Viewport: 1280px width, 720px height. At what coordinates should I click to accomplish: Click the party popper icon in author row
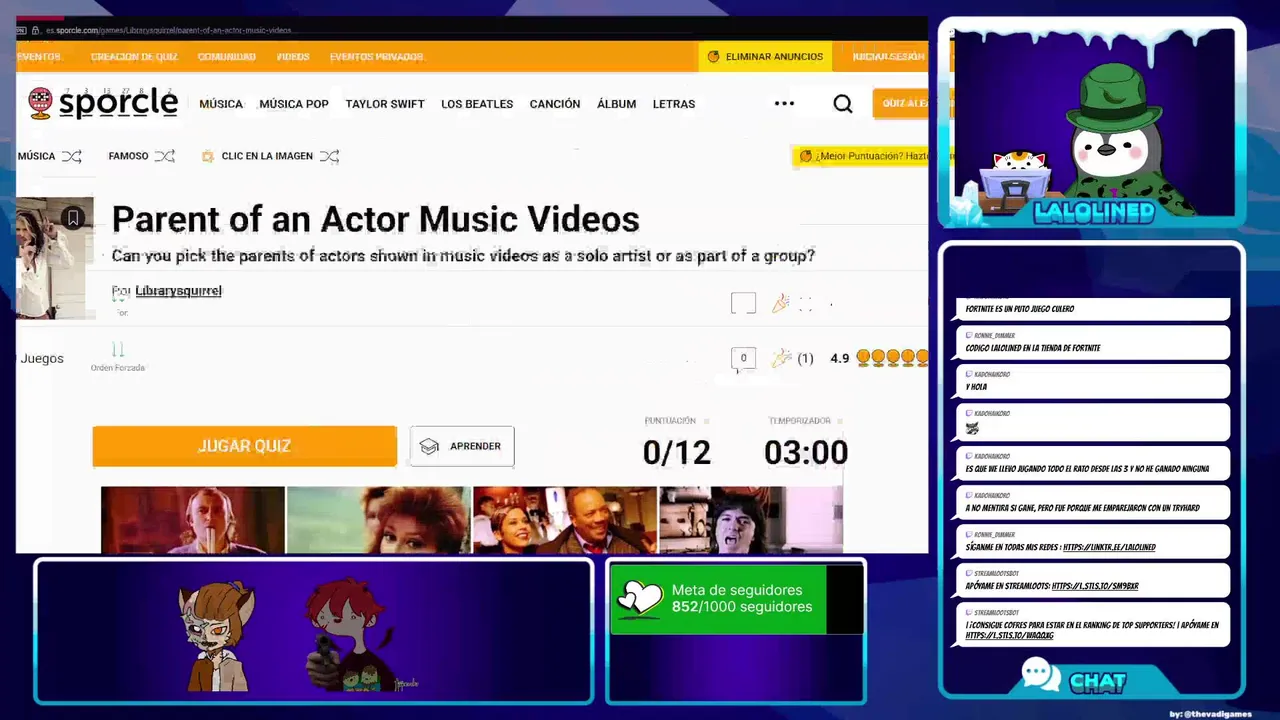pyautogui.click(x=781, y=303)
